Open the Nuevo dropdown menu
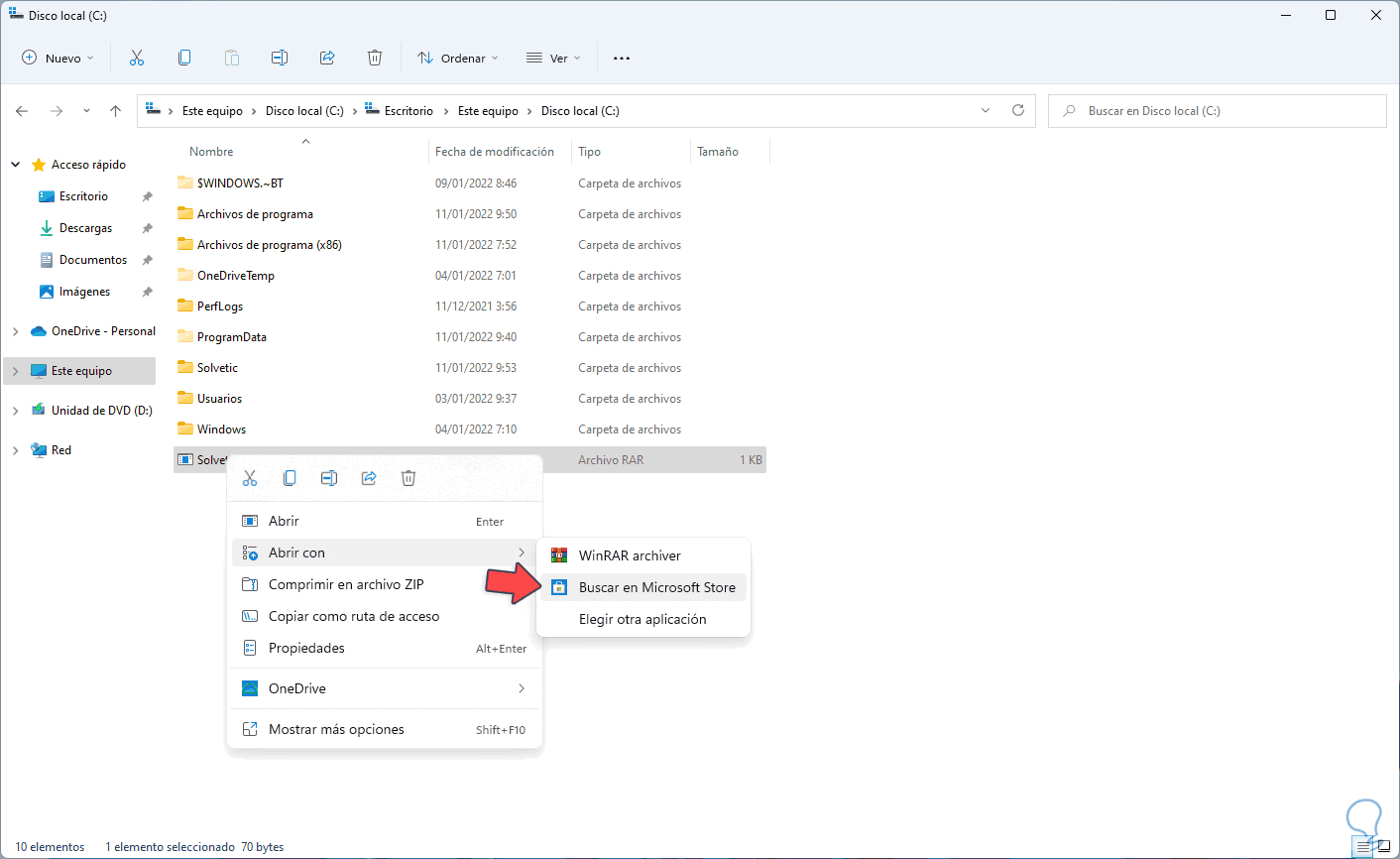Image resolution: width=1400 pixels, height=859 pixels. [58, 58]
